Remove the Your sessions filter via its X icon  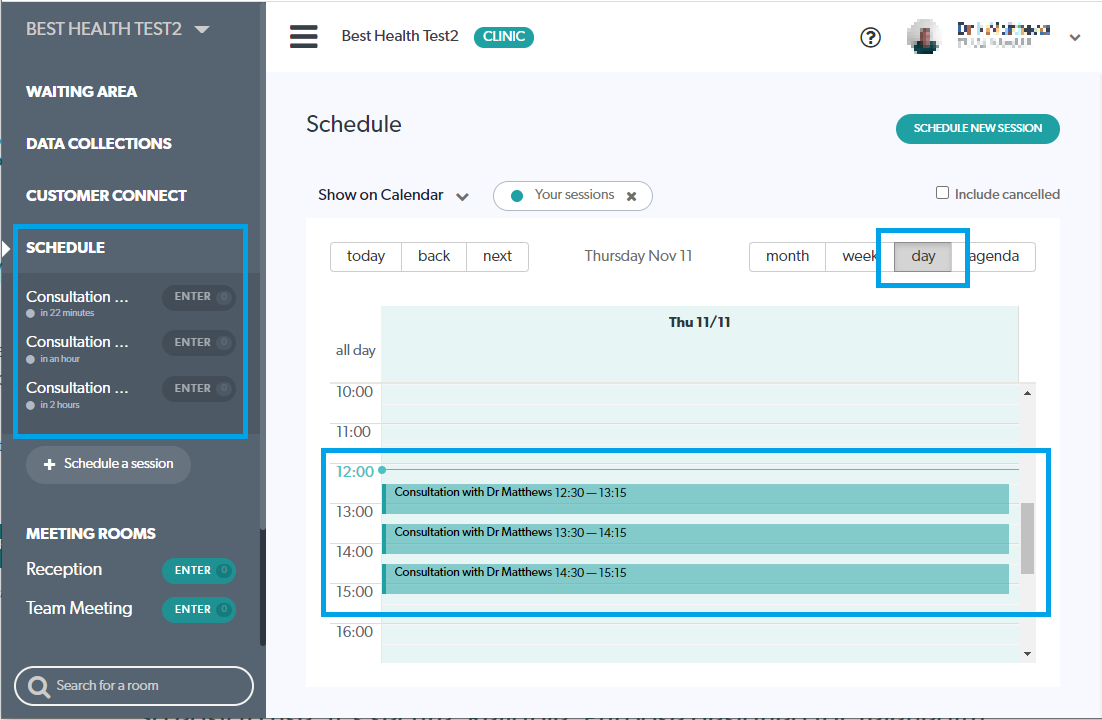coord(632,196)
